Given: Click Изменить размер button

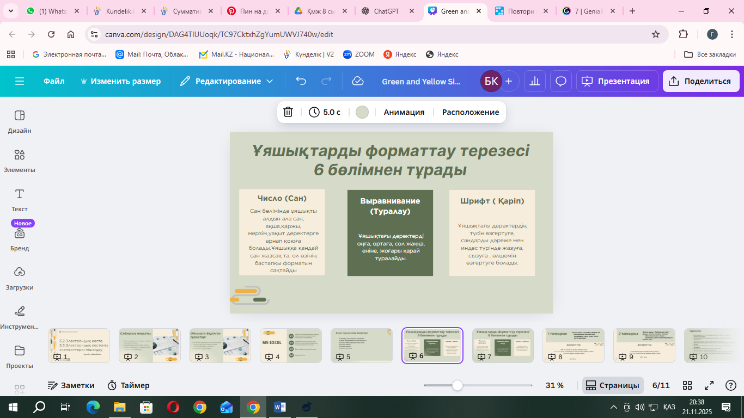Looking at the screenshot, I should pyautogui.click(x=121, y=81).
